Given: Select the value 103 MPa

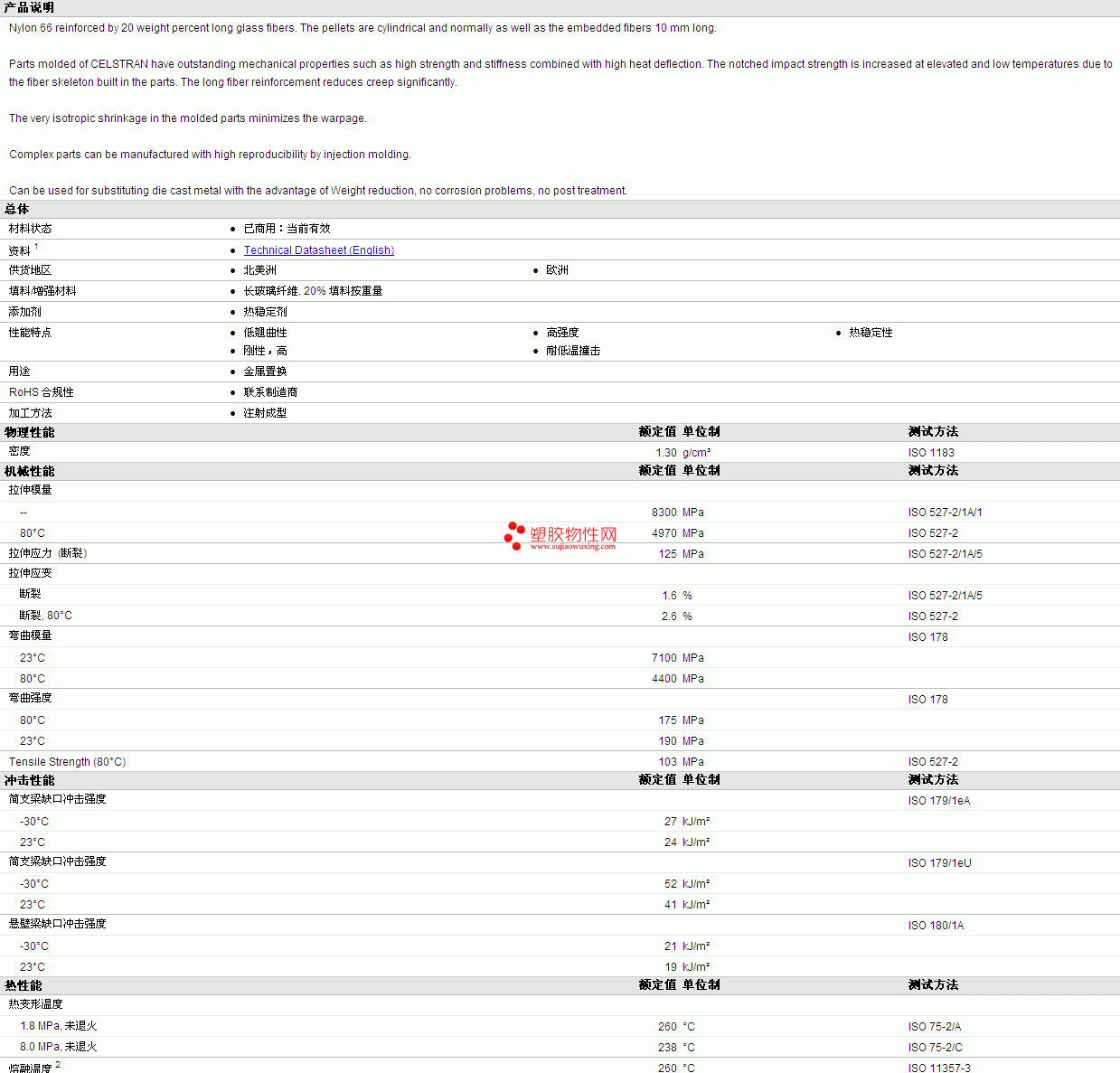Looking at the screenshot, I should 682,762.
